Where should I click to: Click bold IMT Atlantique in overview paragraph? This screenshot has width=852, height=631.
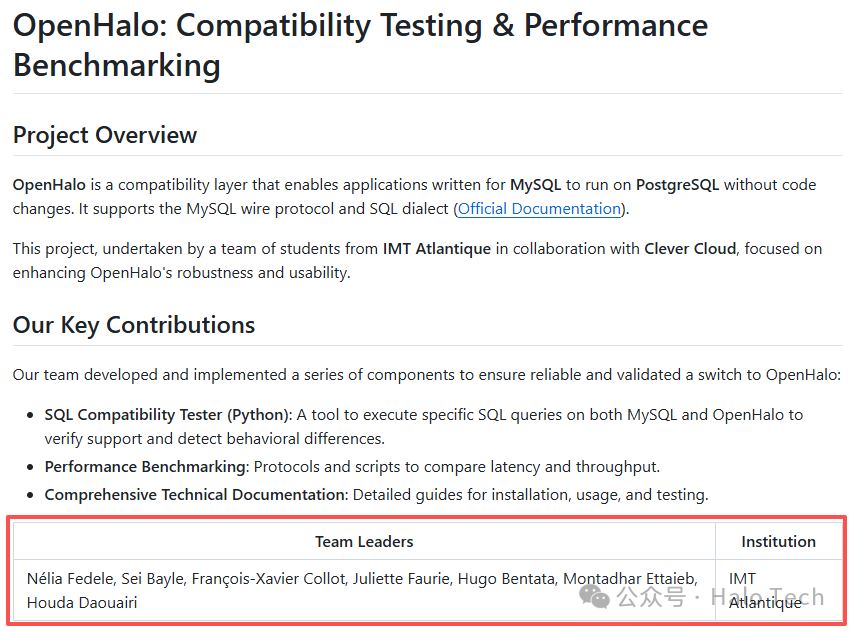click(x=436, y=248)
